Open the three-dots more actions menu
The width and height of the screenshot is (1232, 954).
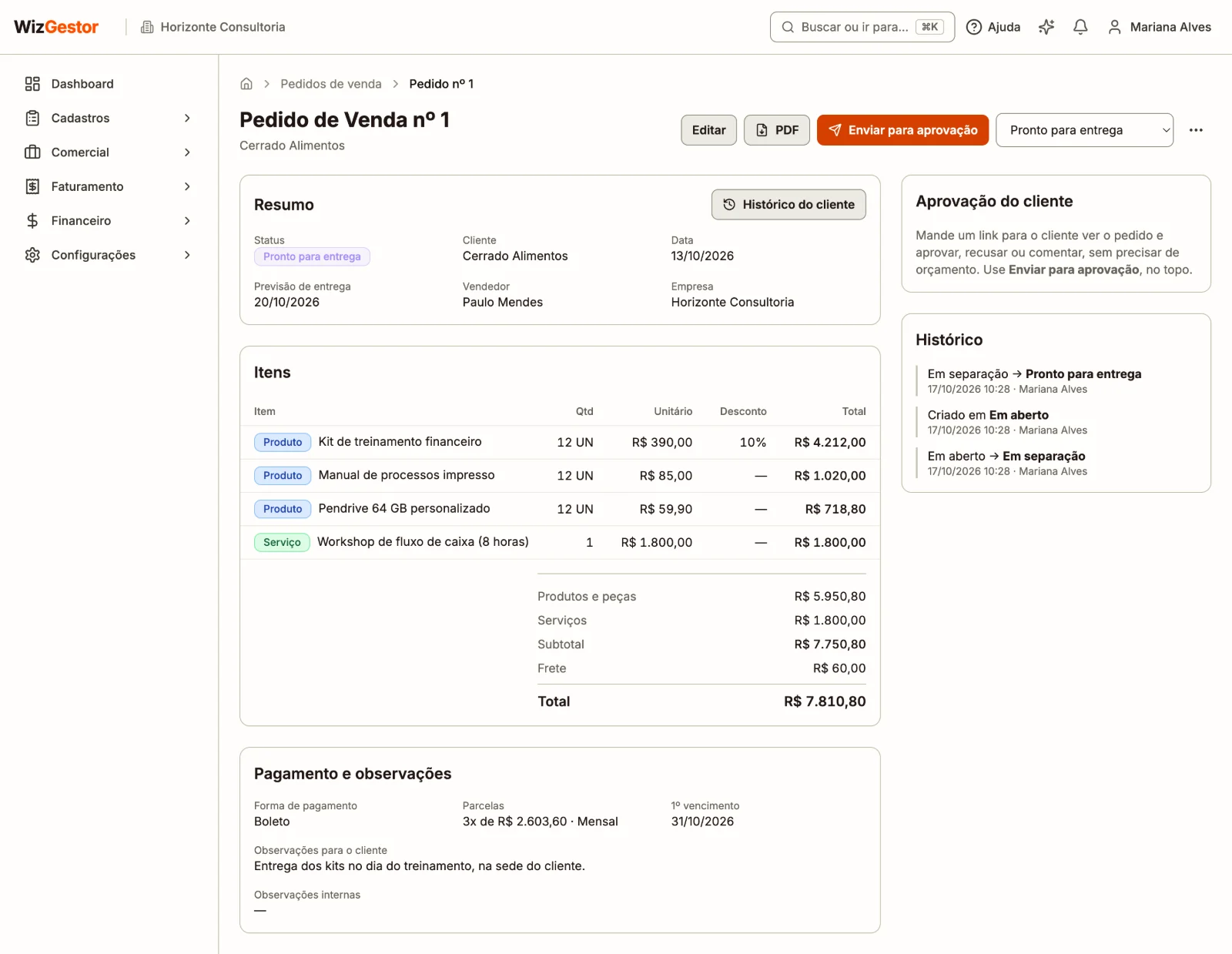coord(1196,130)
